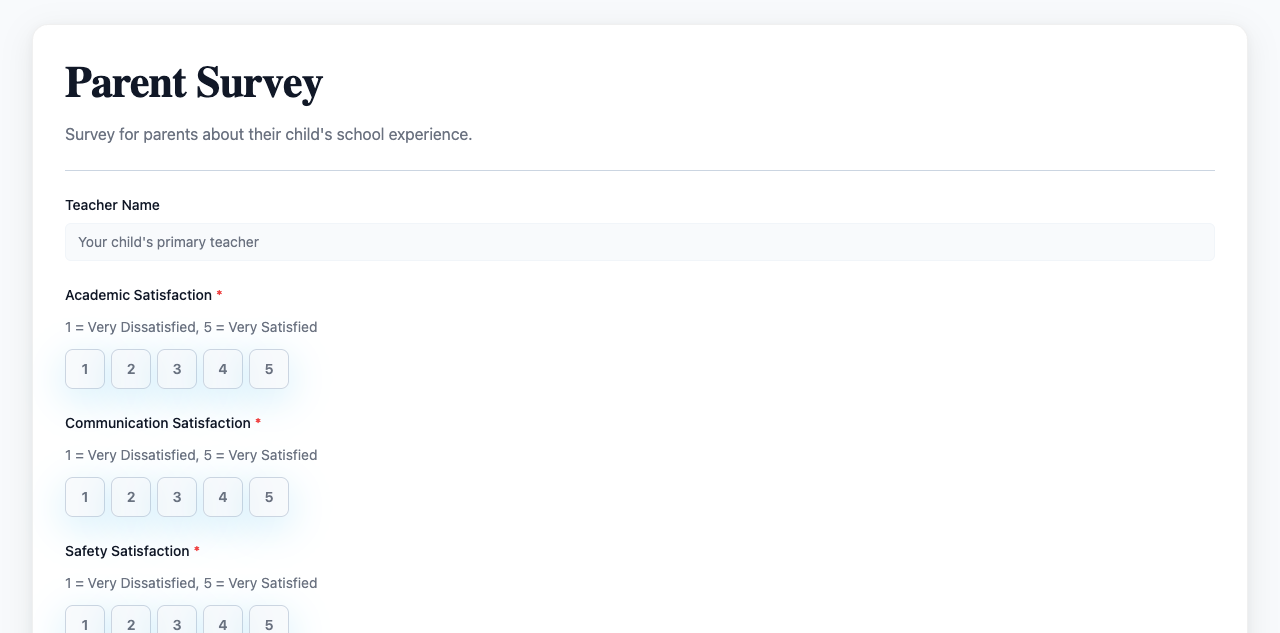Select rating 4 for Academic Satisfaction
The image size is (1280, 633).
pos(222,369)
